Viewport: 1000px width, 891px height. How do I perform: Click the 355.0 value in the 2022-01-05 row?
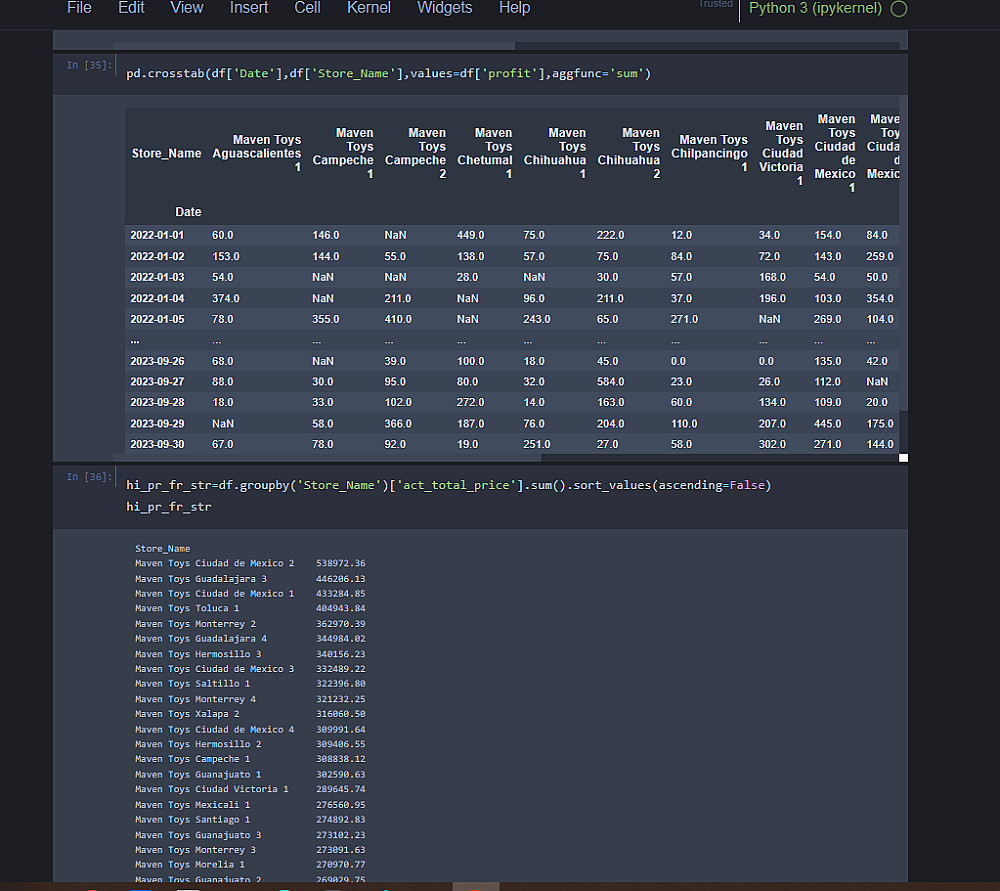pos(326,319)
